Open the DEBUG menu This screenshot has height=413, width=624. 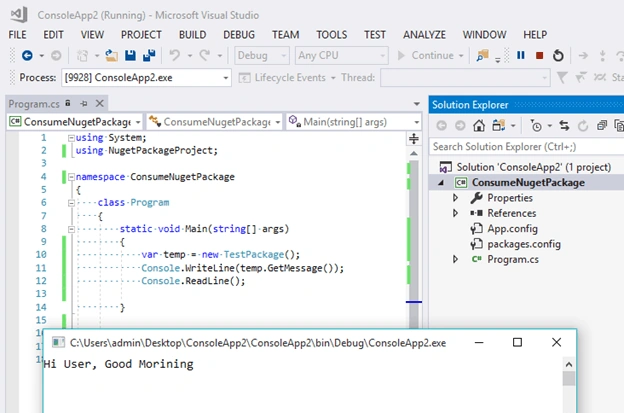pyautogui.click(x=239, y=35)
